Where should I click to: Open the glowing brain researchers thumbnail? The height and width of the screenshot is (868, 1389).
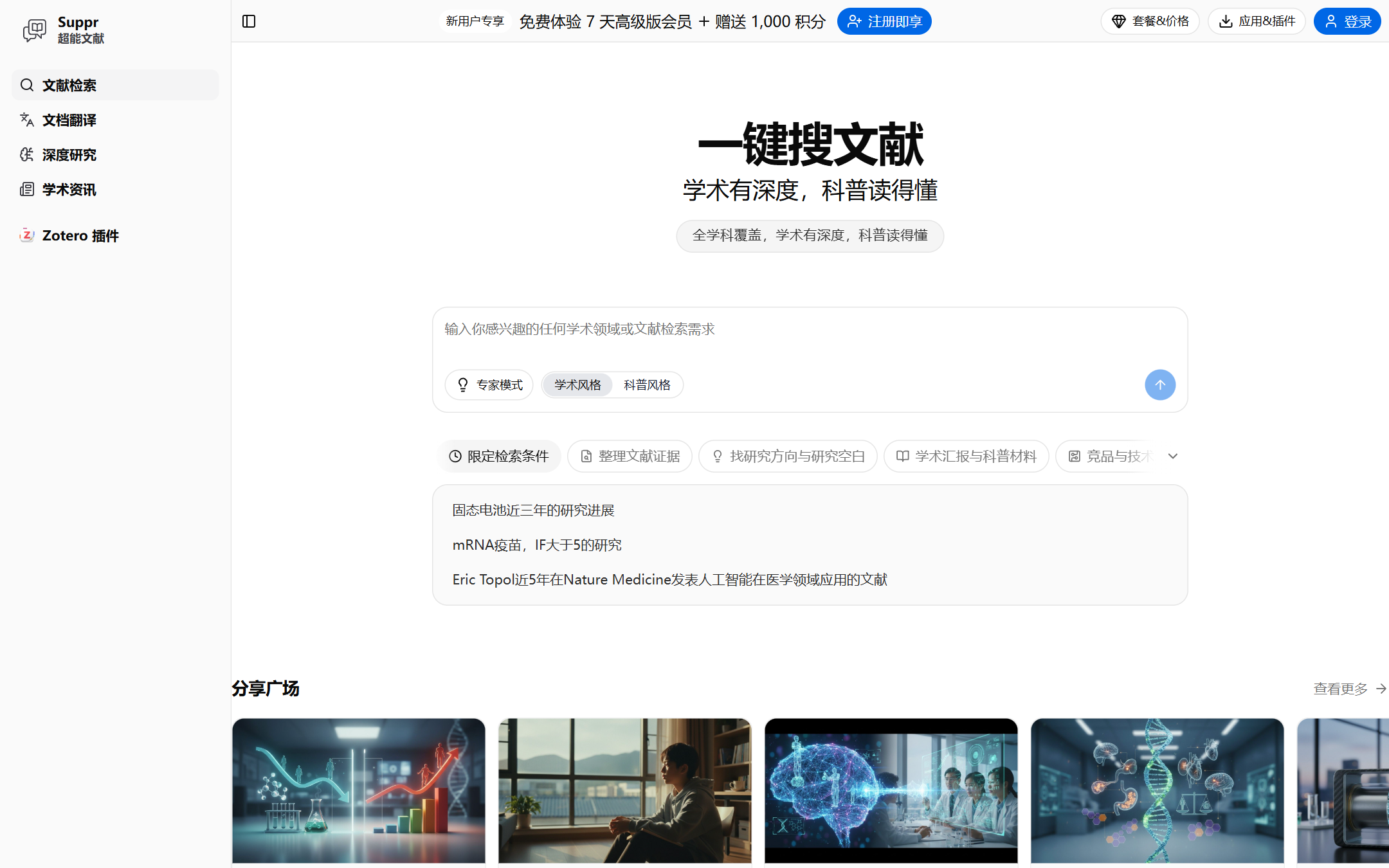pyautogui.click(x=891, y=791)
